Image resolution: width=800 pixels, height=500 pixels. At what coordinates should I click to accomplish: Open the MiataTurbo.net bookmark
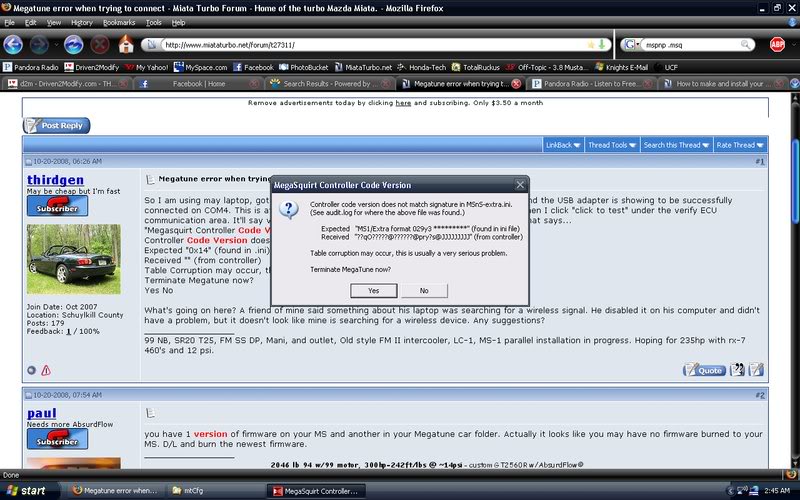pyautogui.click(x=363, y=67)
